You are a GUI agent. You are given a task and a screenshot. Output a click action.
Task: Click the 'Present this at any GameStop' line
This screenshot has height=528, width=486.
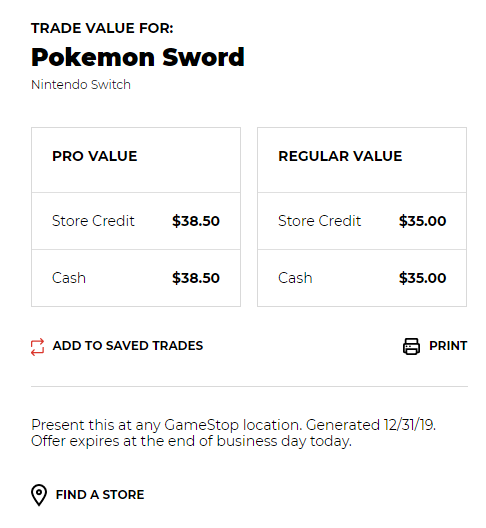coord(233,425)
